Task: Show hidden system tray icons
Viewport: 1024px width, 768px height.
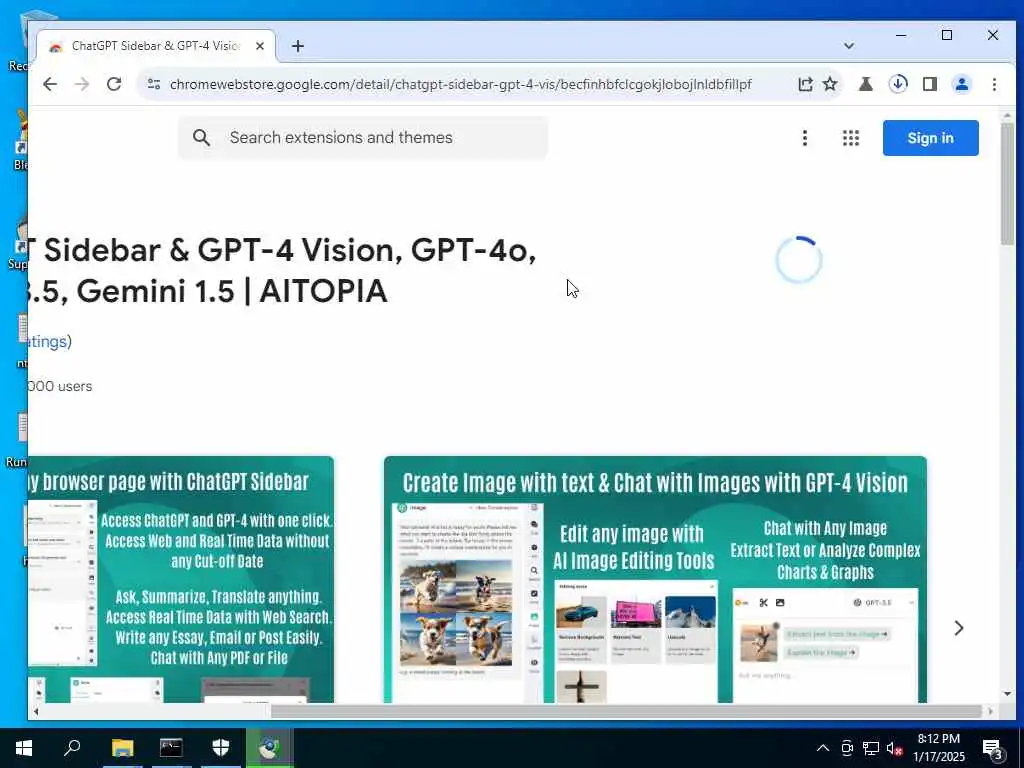Action: tap(823, 748)
